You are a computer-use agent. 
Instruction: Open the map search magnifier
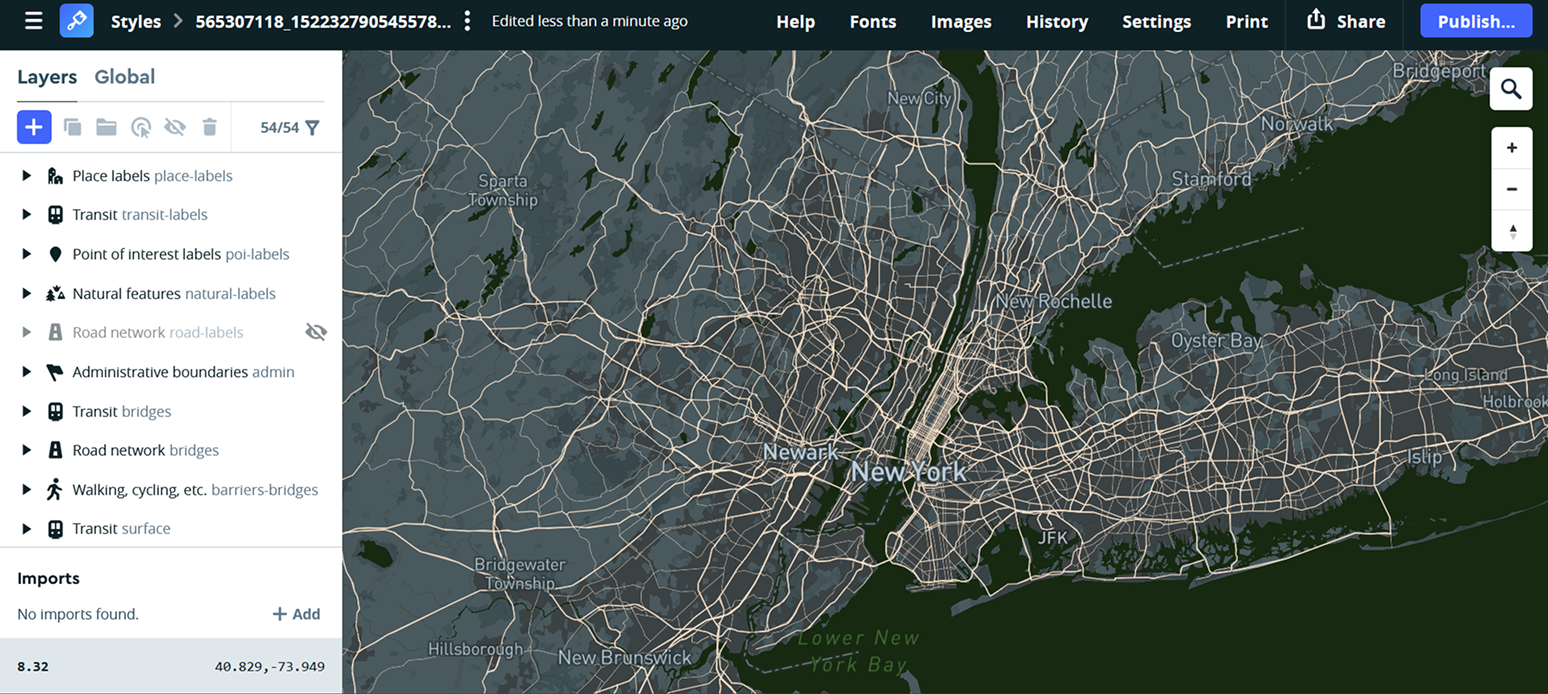pyautogui.click(x=1510, y=88)
